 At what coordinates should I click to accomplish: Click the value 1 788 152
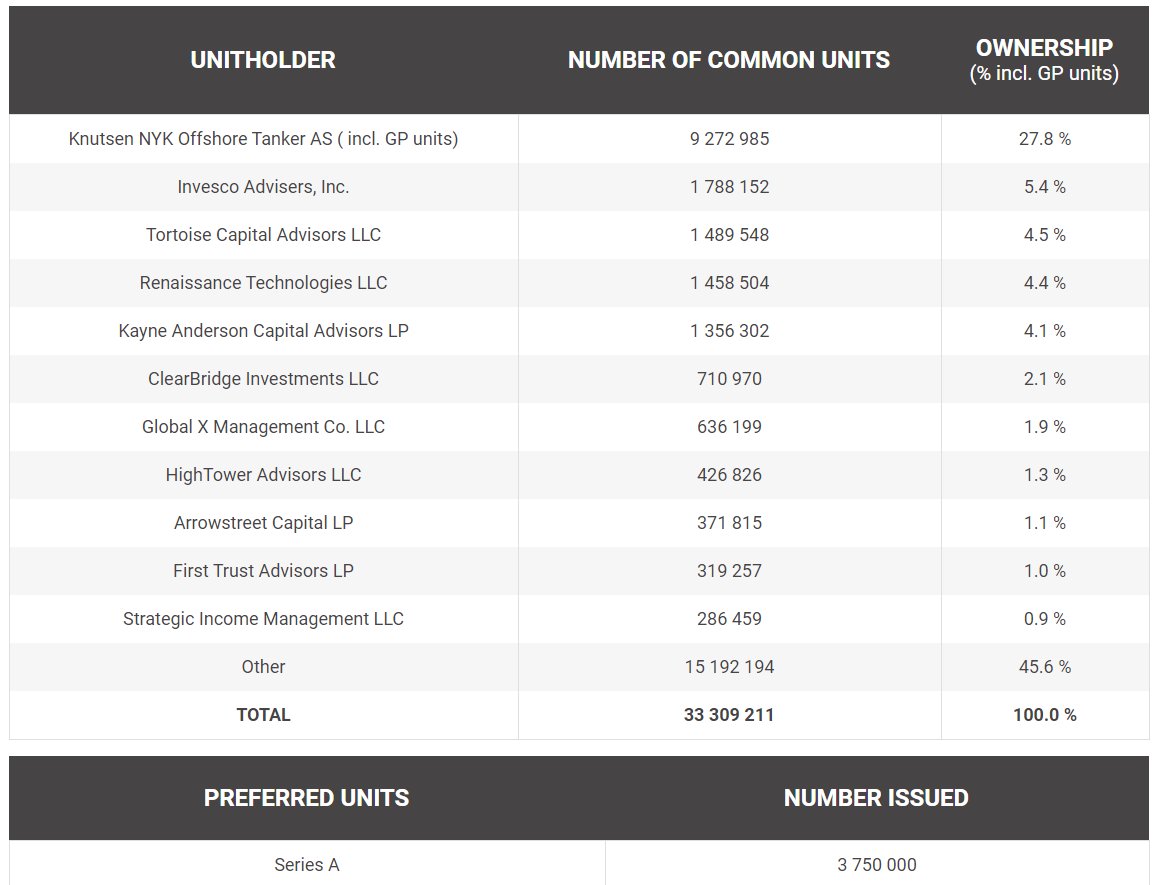[729, 186]
